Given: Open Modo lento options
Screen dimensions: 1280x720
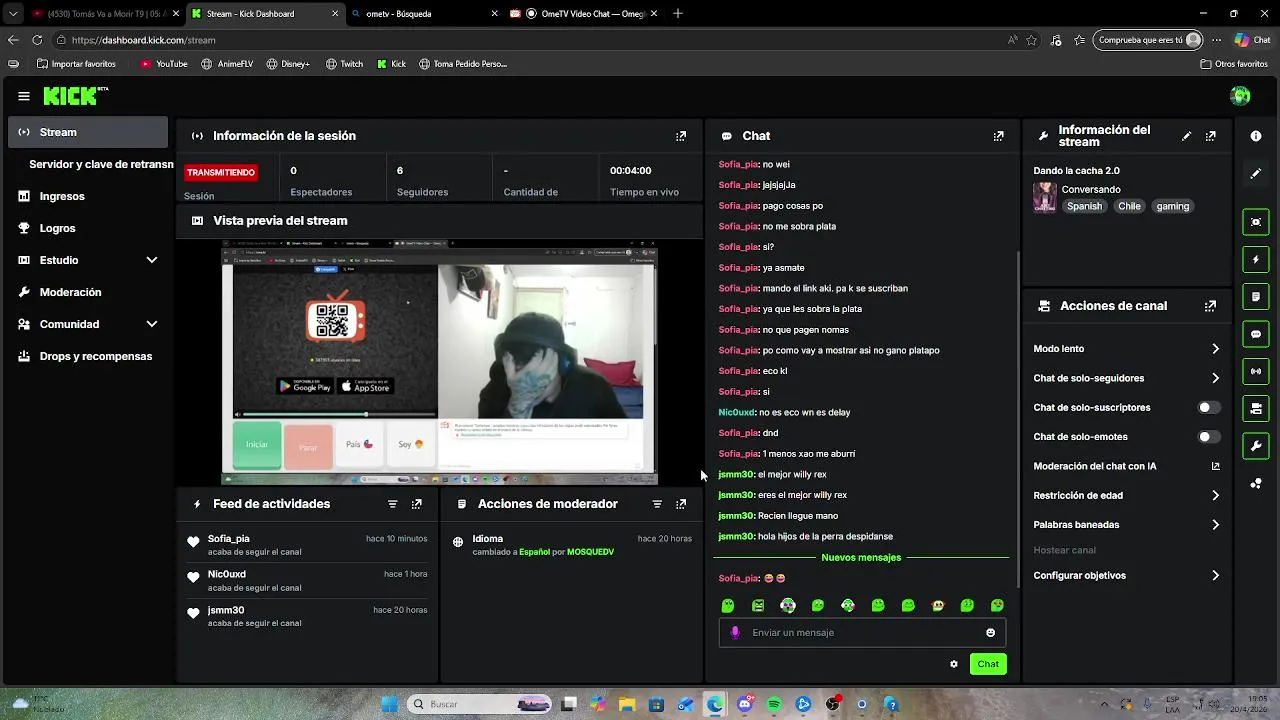Looking at the screenshot, I should coord(1127,349).
